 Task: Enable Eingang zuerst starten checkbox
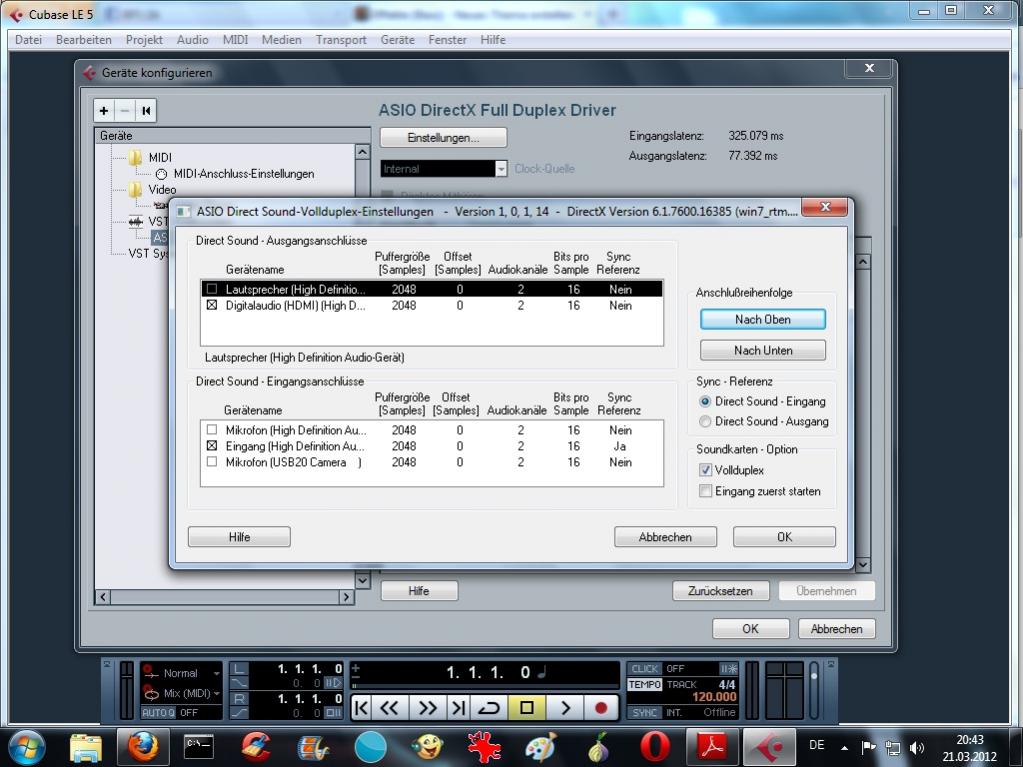tap(705, 490)
